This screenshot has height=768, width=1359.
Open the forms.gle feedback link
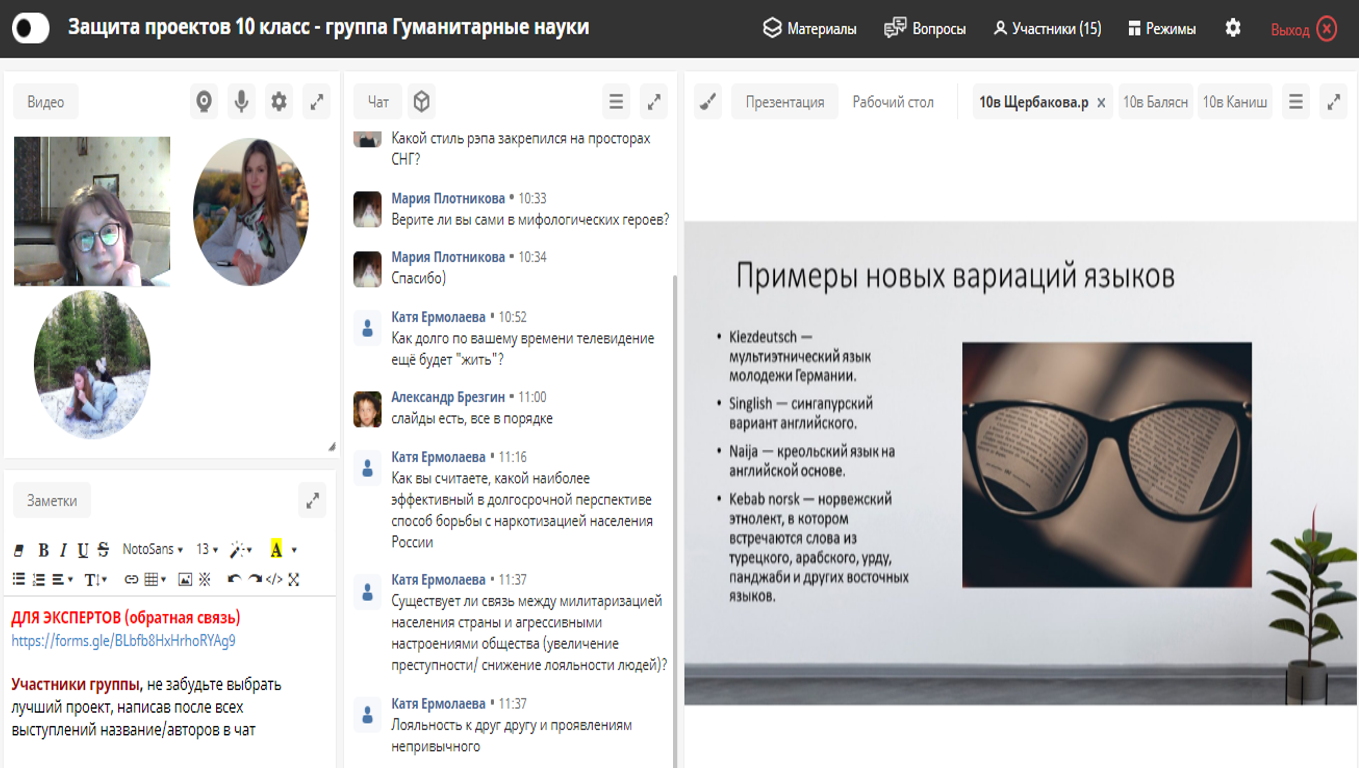pyautogui.click(x=124, y=640)
